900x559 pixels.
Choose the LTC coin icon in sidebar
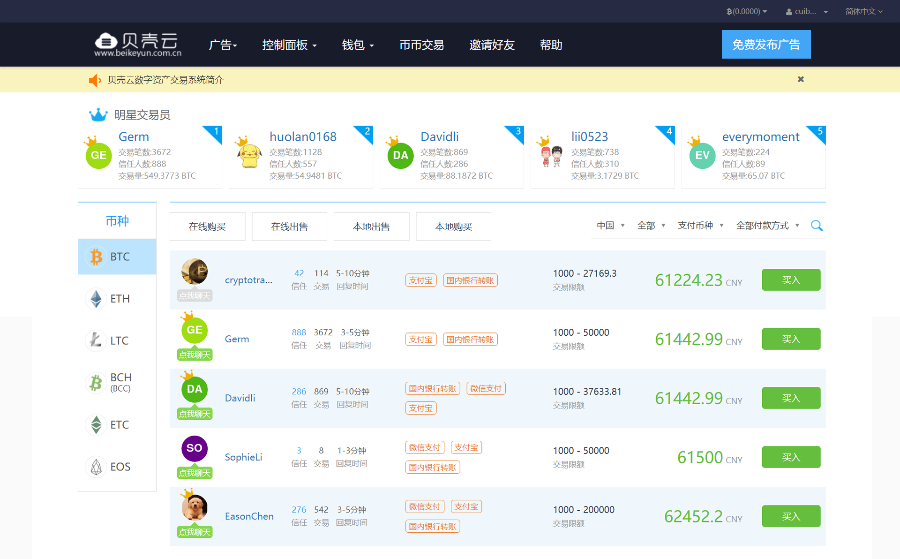coord(97,341)
